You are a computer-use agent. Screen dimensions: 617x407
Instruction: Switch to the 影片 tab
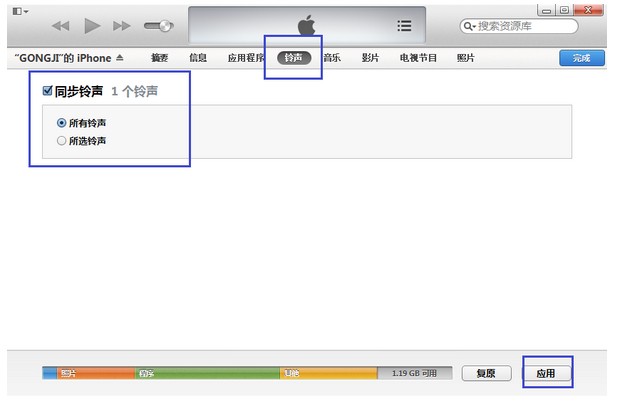pos(370,58)
